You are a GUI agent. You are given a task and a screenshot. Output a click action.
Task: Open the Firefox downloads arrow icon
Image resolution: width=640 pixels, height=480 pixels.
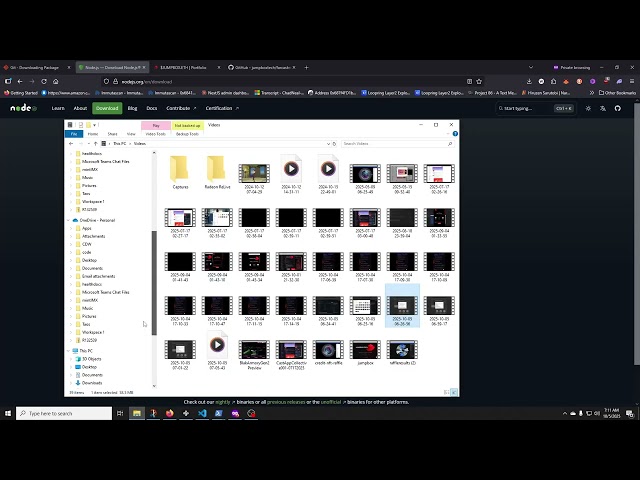pyautogui.click(x=529, y=81)
